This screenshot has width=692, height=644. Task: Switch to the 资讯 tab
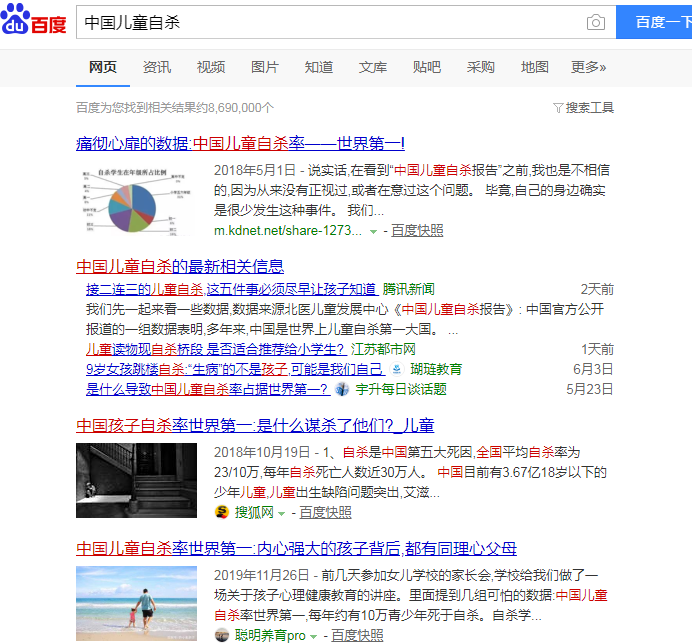point(157,67)
